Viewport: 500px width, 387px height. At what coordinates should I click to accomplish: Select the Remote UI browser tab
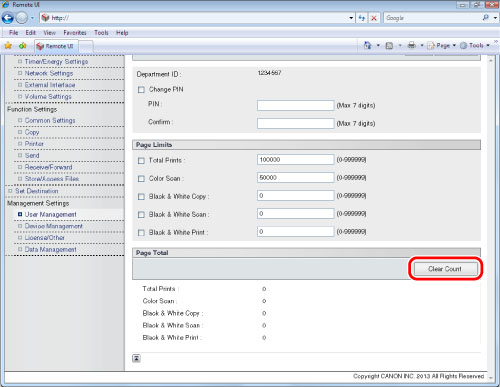pos(56,46)
